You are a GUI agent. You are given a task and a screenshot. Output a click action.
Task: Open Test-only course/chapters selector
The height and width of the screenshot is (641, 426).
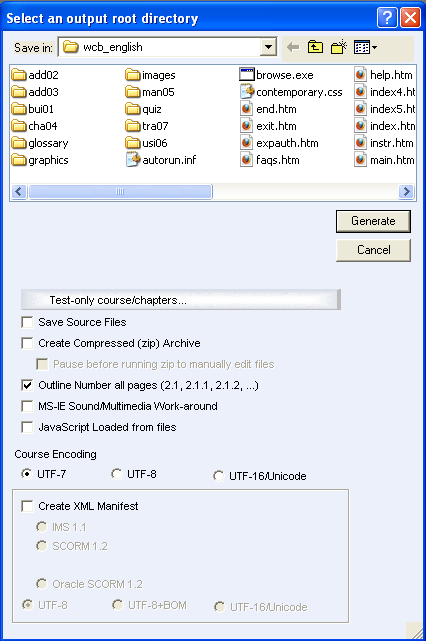pos(181,300)
